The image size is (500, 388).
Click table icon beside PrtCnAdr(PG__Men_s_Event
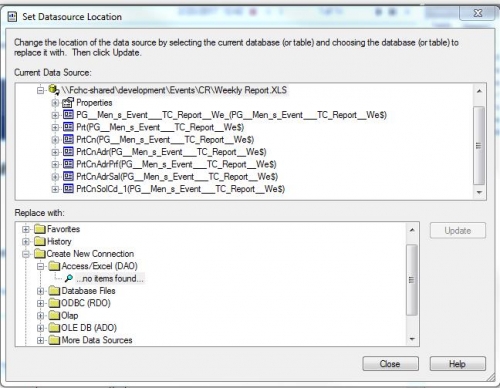click(68, 152)
